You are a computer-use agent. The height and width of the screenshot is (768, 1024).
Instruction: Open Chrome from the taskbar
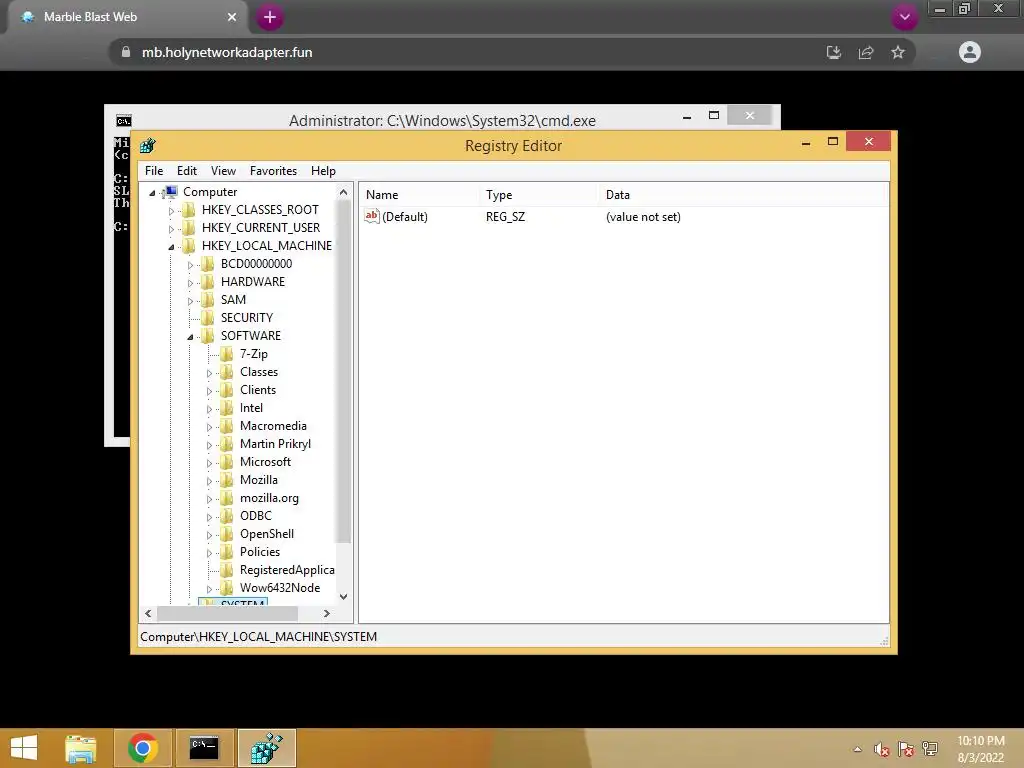coord(142,748)
